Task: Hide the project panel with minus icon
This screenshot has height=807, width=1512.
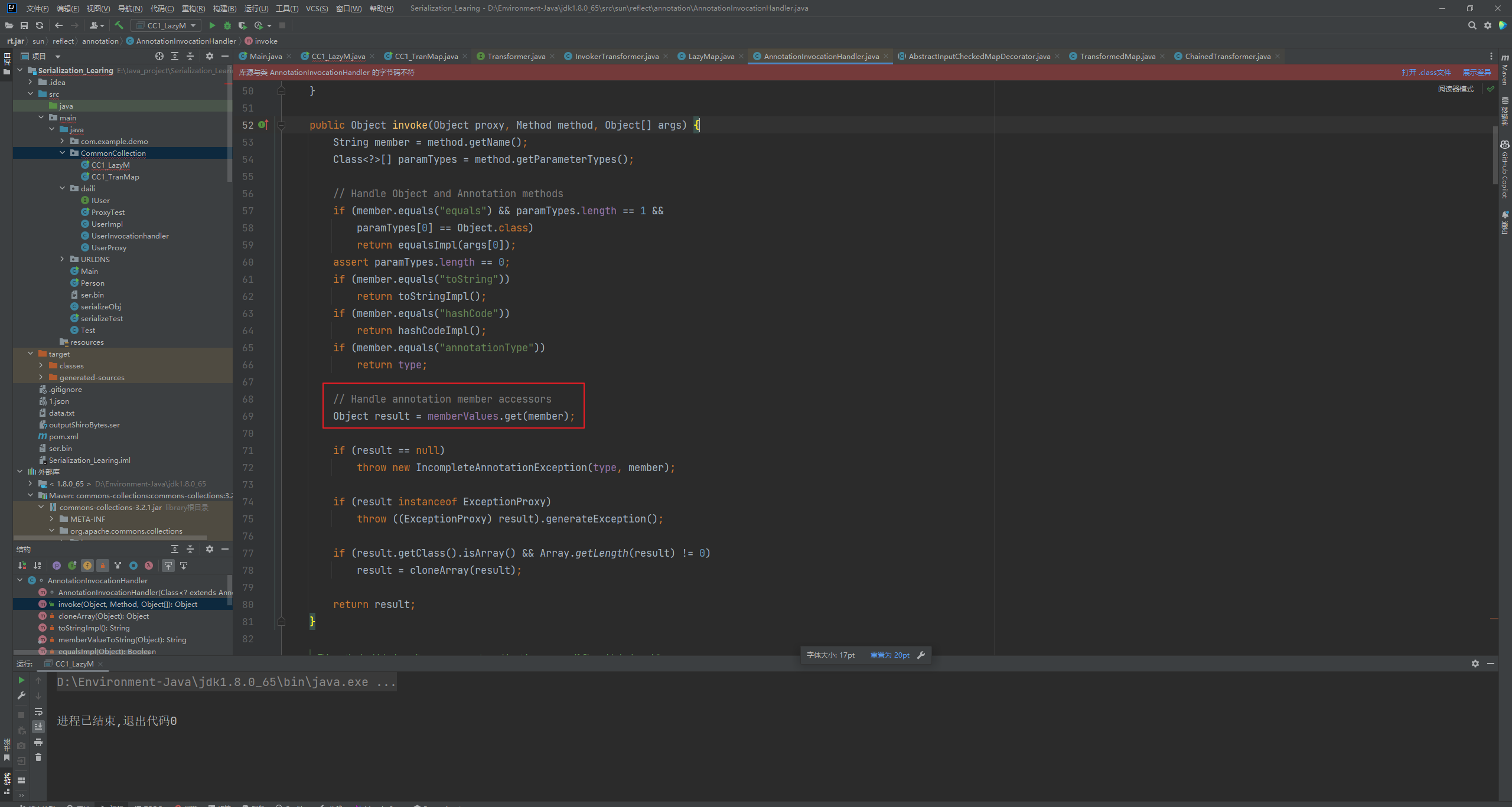Action: coord(225,56)
